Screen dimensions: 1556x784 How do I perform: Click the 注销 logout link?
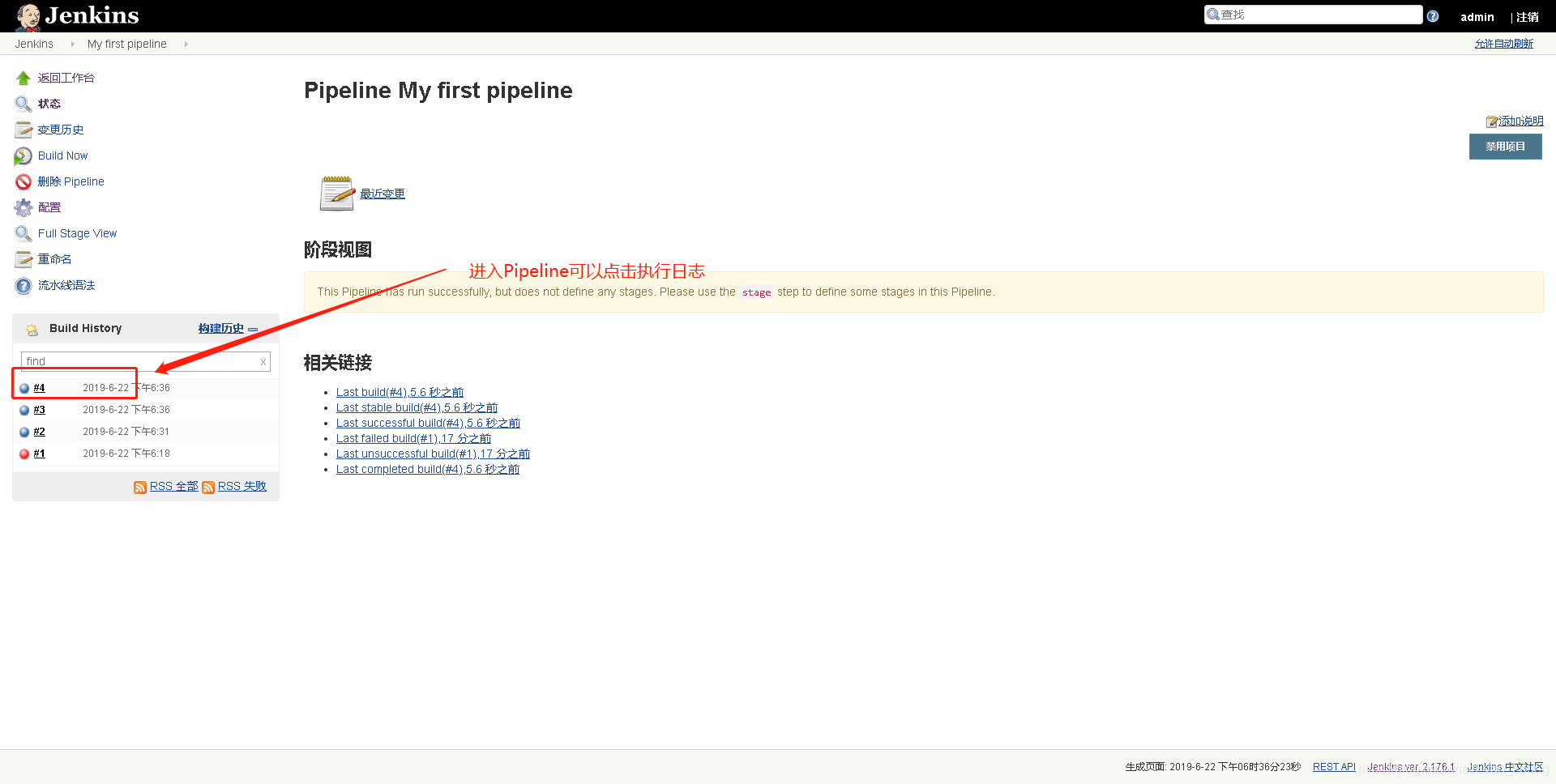(x=1527, y=17)
